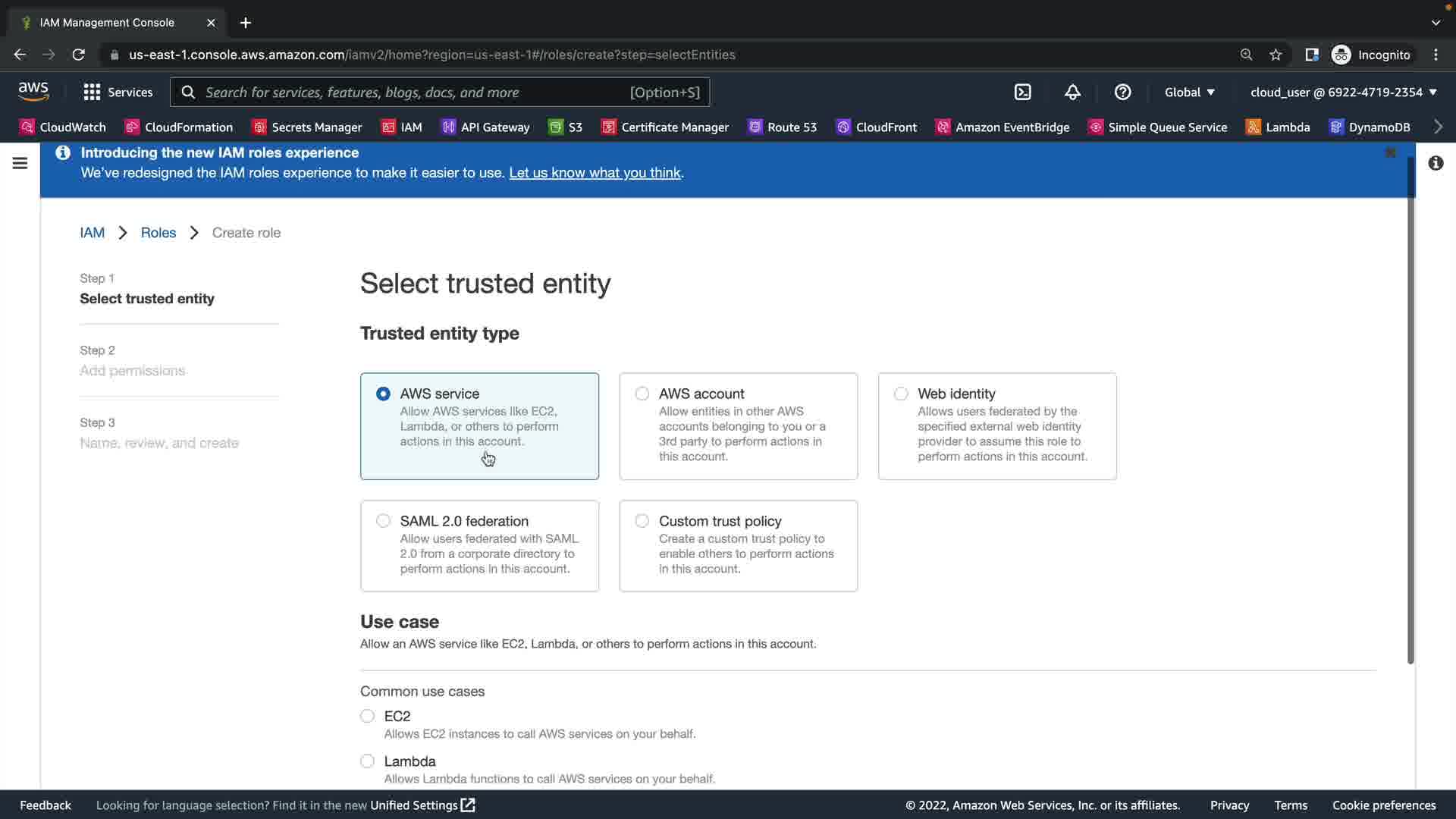
Task: Open the Services grid menu
Action: coord(118,93)
